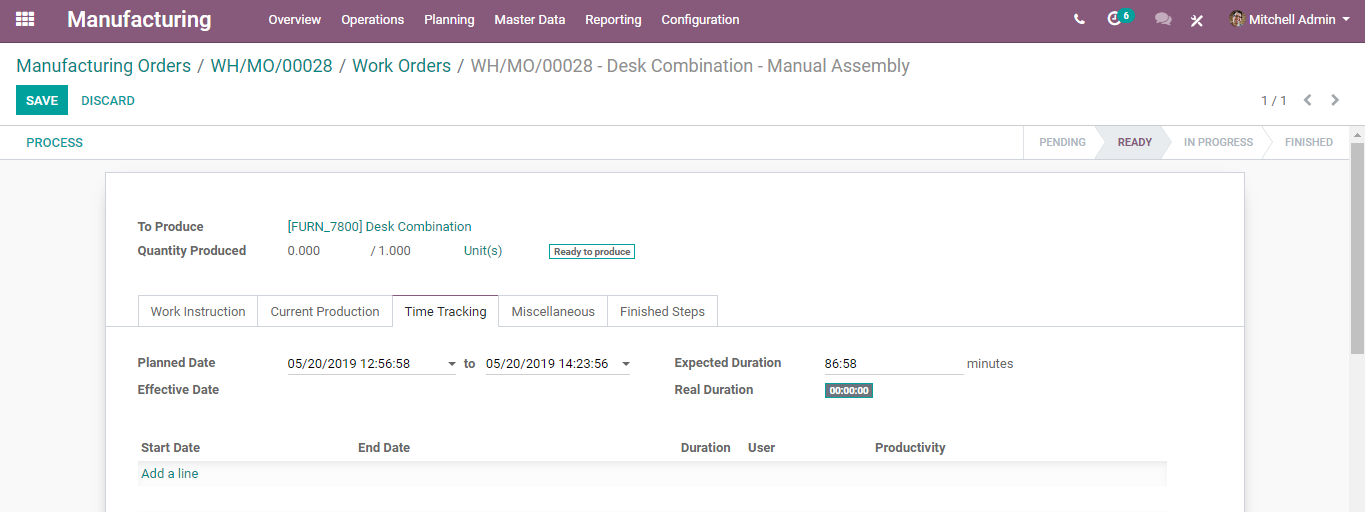The height and width of the screenshot is (512, 1365).
Task: Click the vertical page scrollbar
Action: coord(1357,250)
